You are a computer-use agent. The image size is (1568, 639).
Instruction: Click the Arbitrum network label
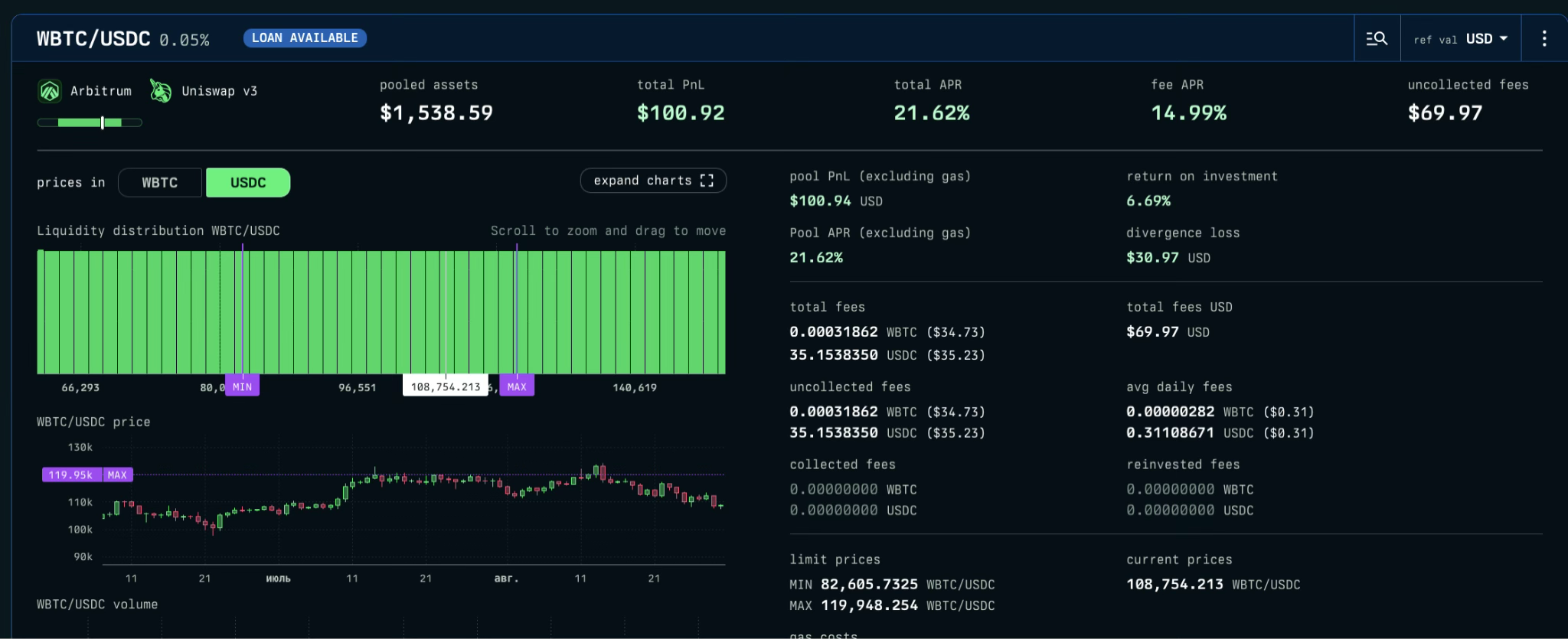(x=101, y=91)
